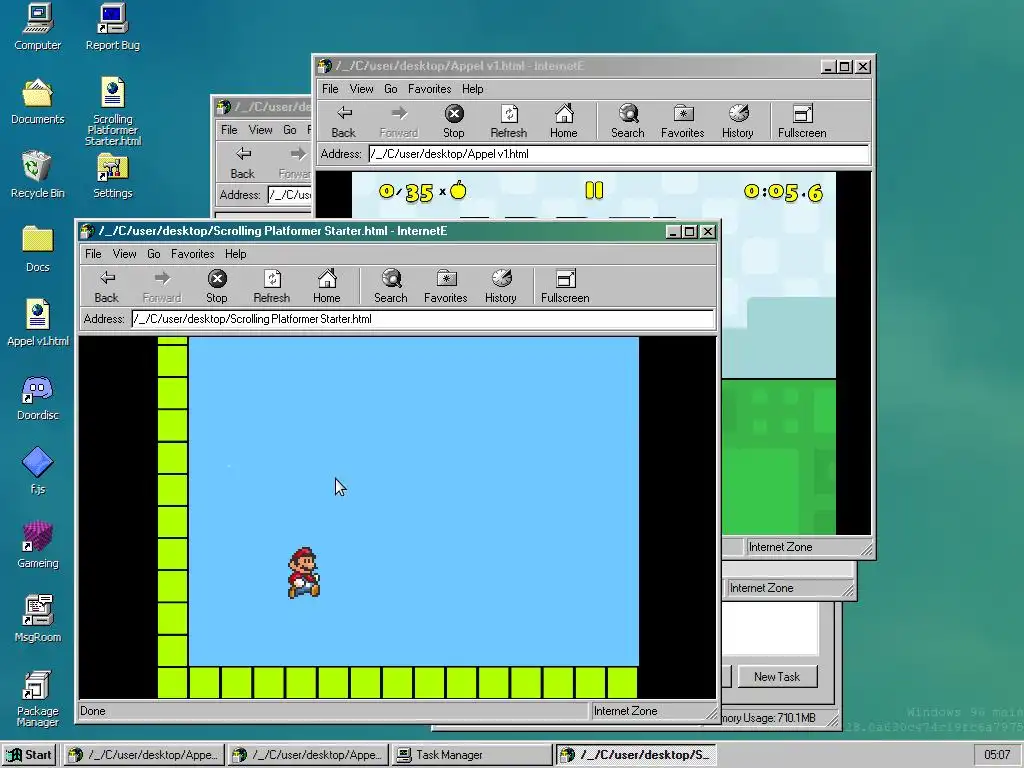The image size is (1024, 768).
Task: Click the Done status bar text
Action: (x=93, y=711)
